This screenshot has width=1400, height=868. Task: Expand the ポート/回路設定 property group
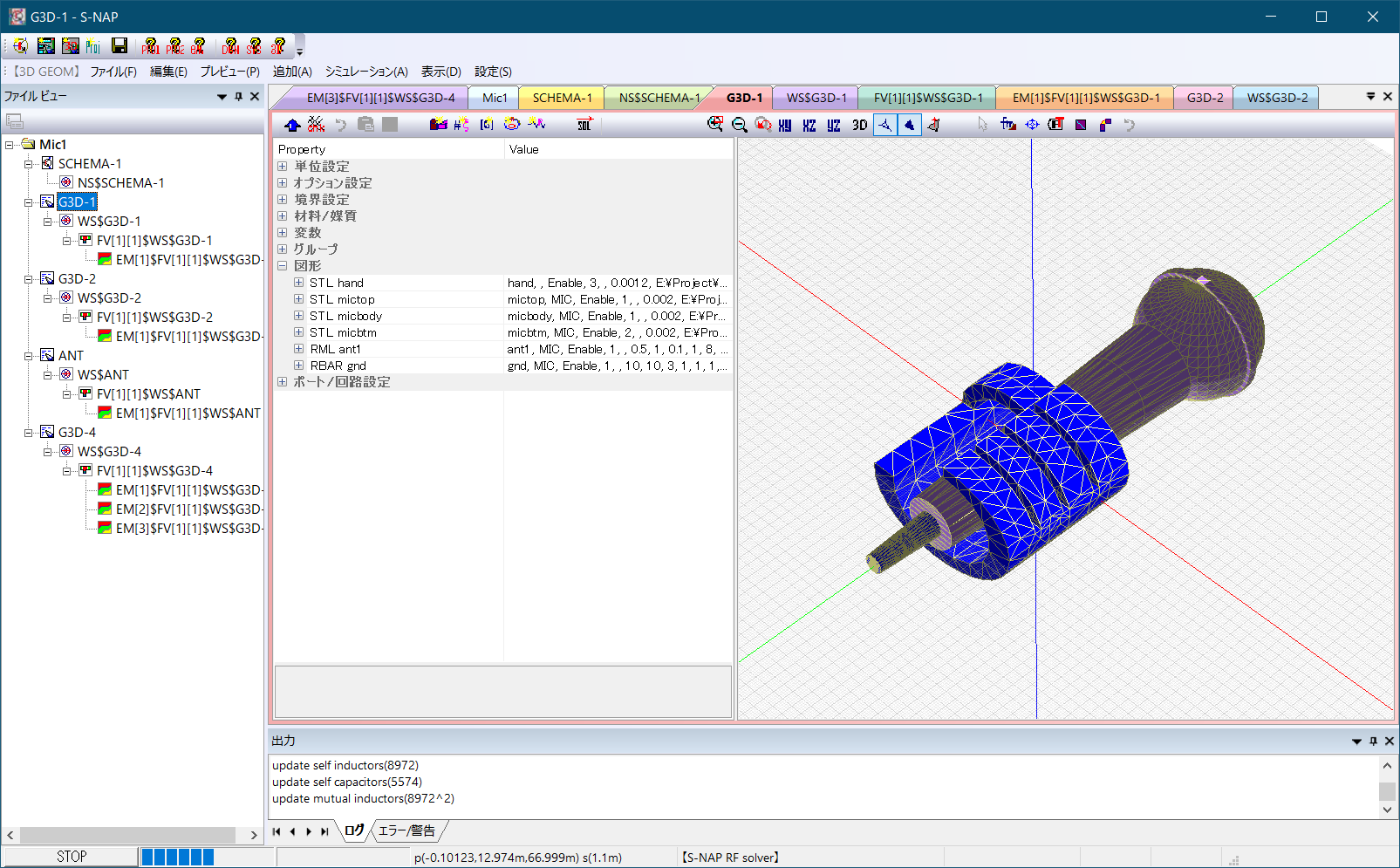pyautogui.click(x=282, y=381)
